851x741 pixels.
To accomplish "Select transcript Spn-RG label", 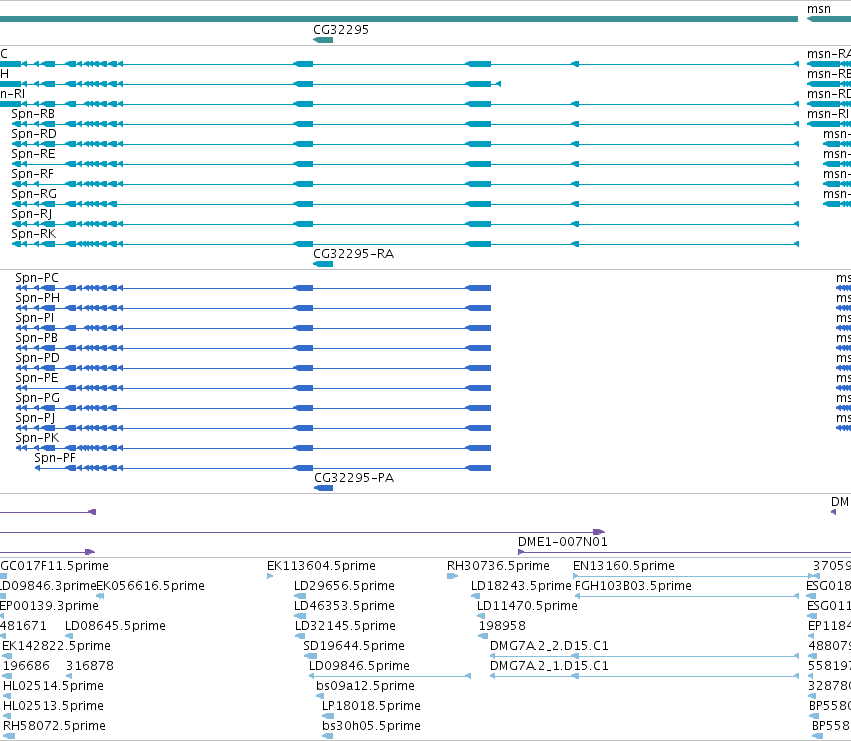I will point(34,194).
